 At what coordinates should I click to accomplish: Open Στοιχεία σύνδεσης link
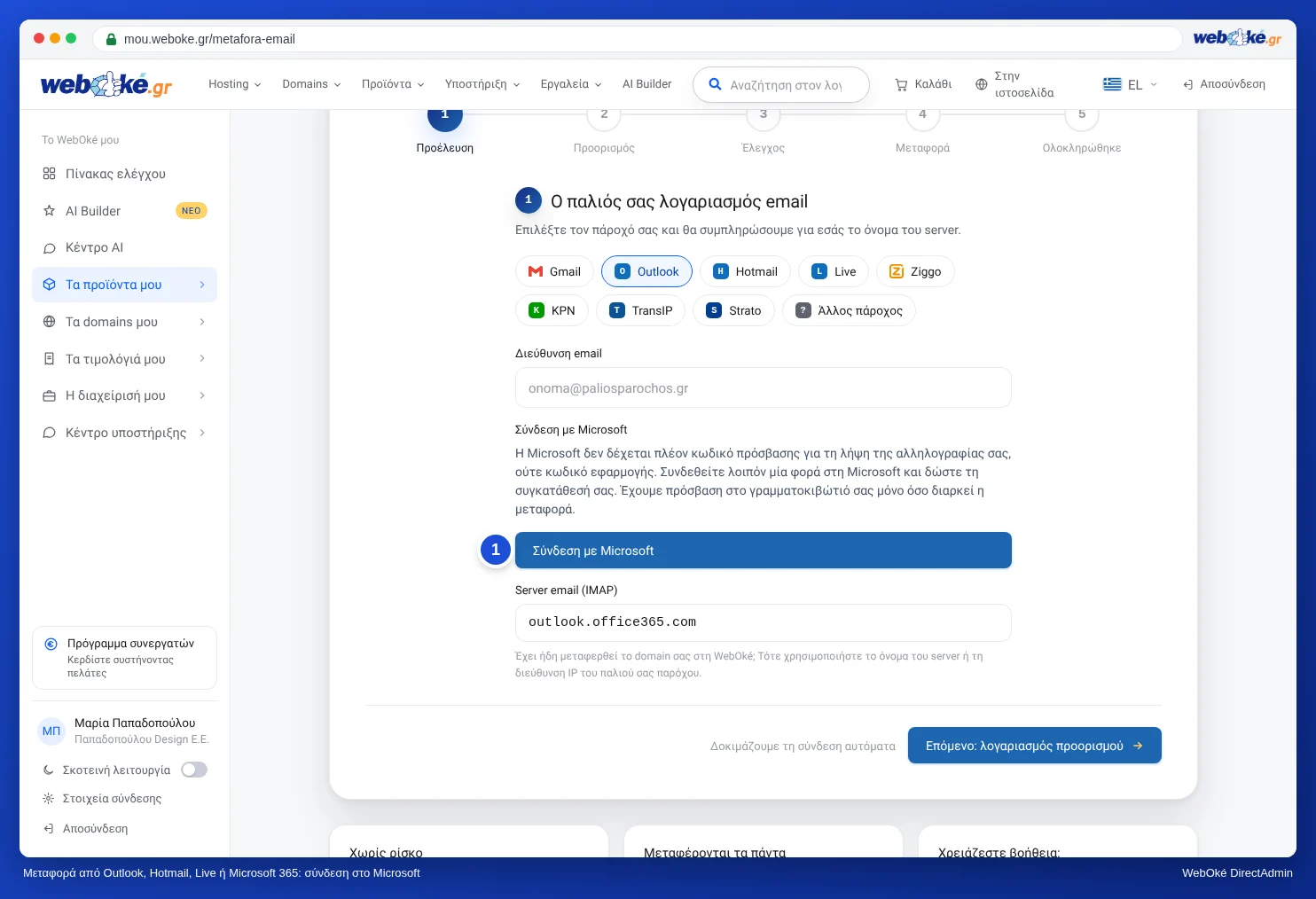[x=102, y=798]
